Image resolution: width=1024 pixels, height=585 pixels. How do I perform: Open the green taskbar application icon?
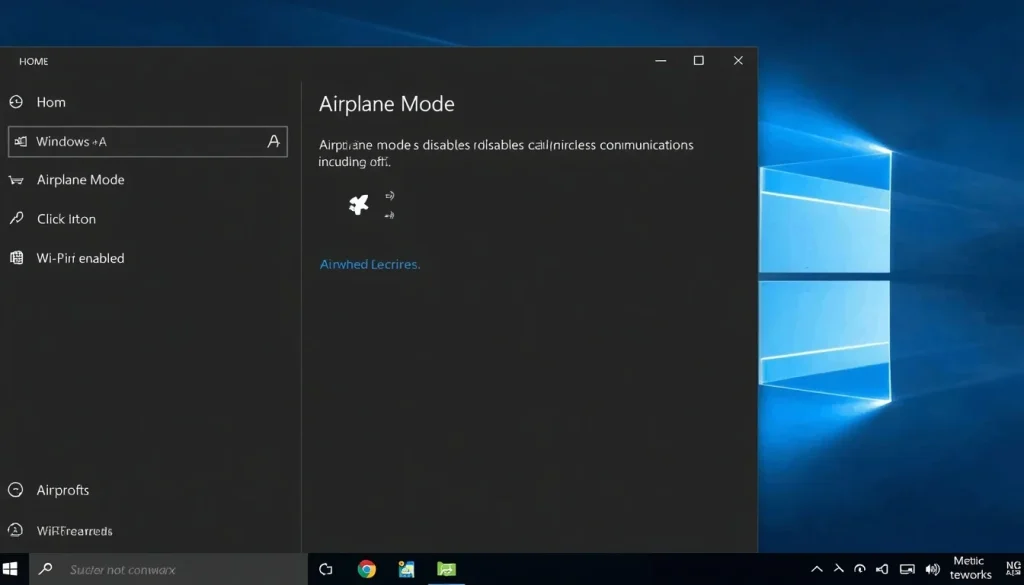click(447, 569)
